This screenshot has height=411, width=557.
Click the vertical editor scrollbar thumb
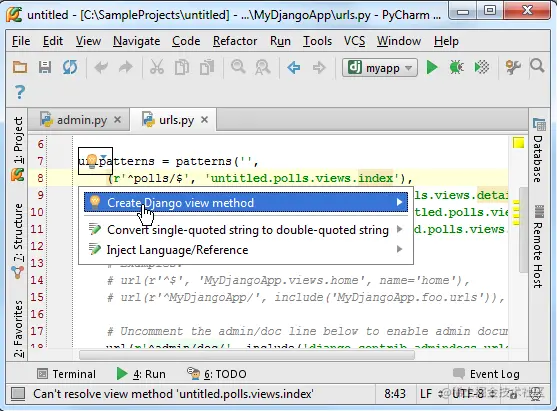(523, 230)
